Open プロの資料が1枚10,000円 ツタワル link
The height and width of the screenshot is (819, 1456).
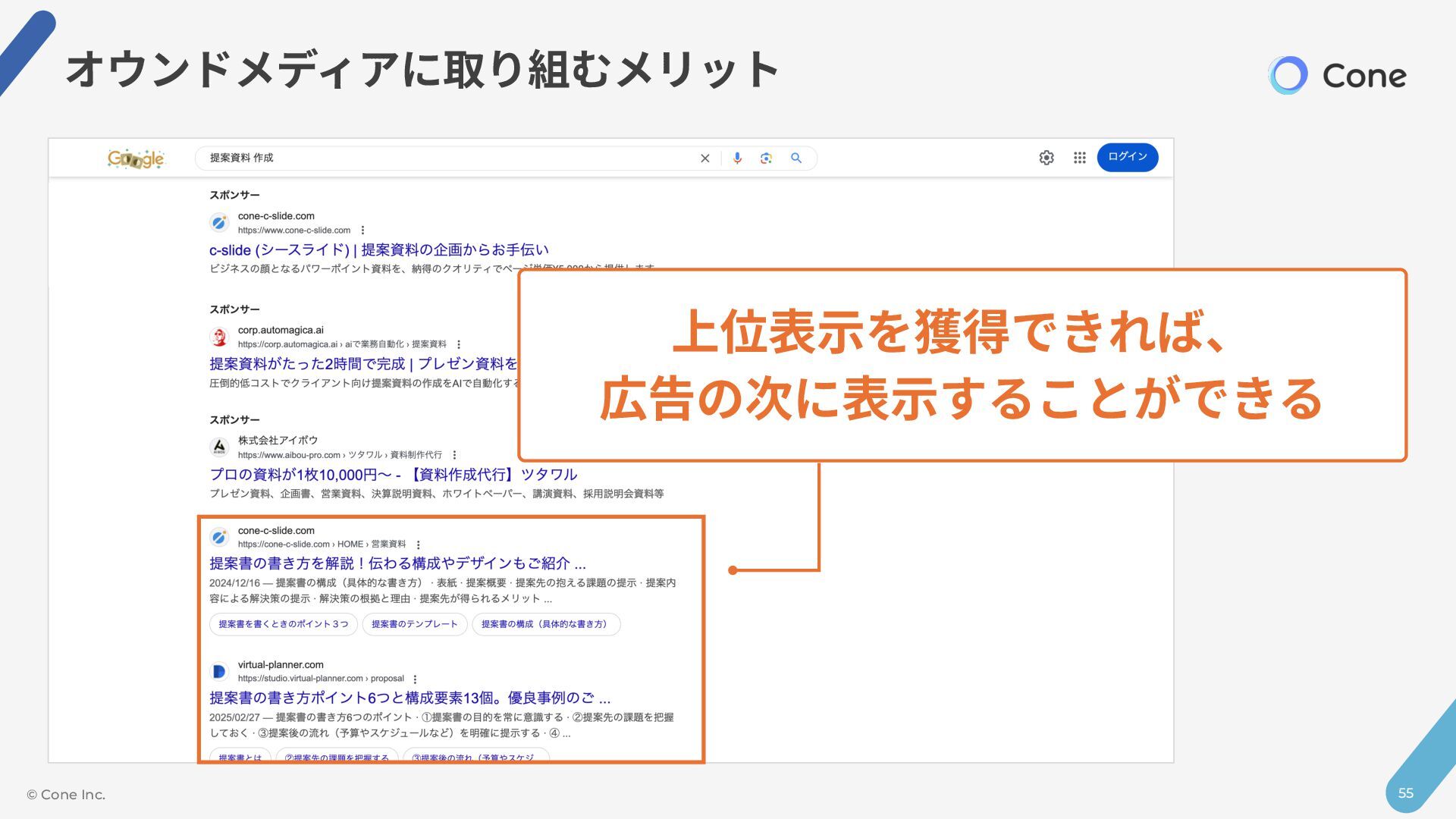point(393,475)
